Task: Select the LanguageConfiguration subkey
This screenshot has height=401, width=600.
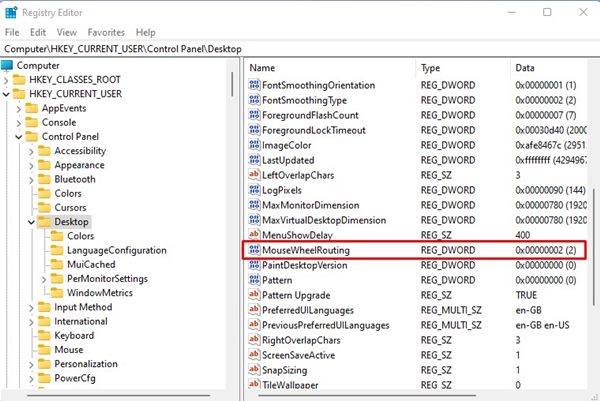Action: click(117, 251)
